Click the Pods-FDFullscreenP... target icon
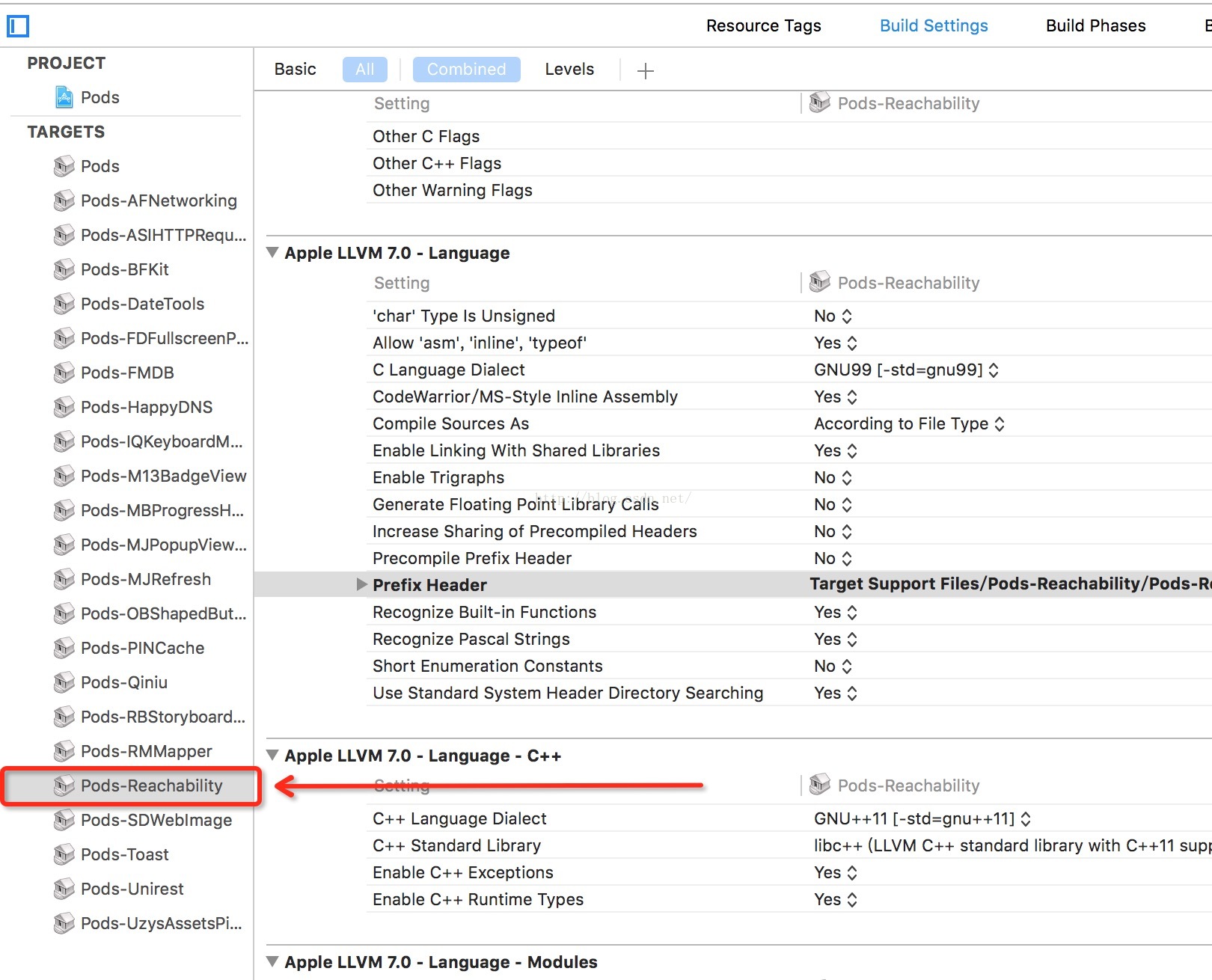Screen dimensions: 1212x980 click(64, 338)
